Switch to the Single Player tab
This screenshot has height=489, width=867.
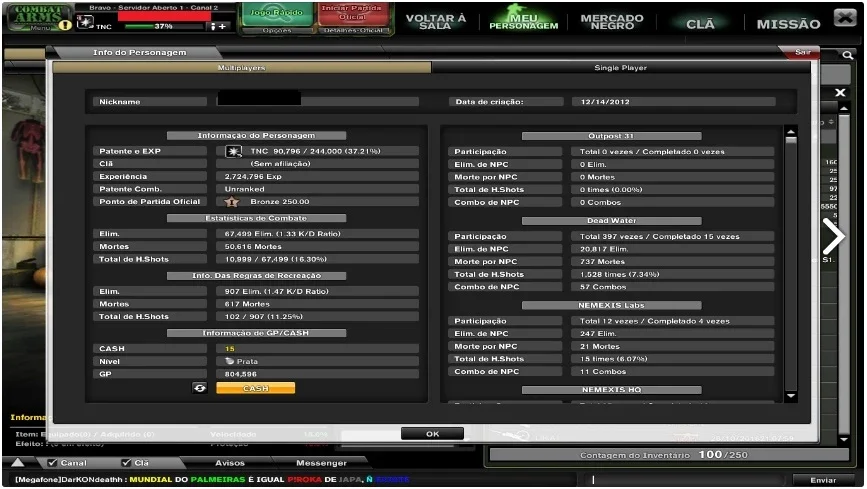tap(620, 67)
